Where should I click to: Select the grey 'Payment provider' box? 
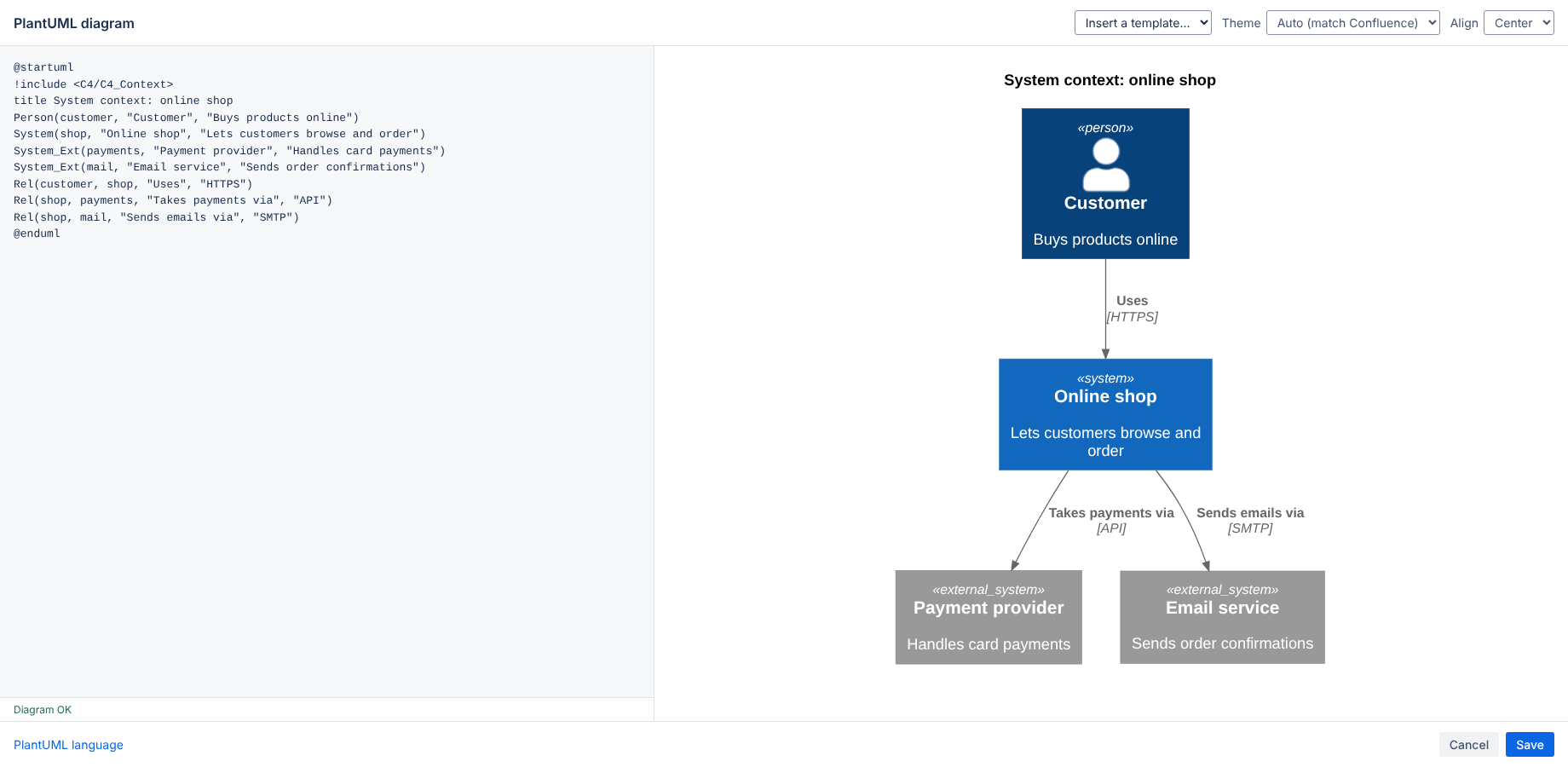989,617
